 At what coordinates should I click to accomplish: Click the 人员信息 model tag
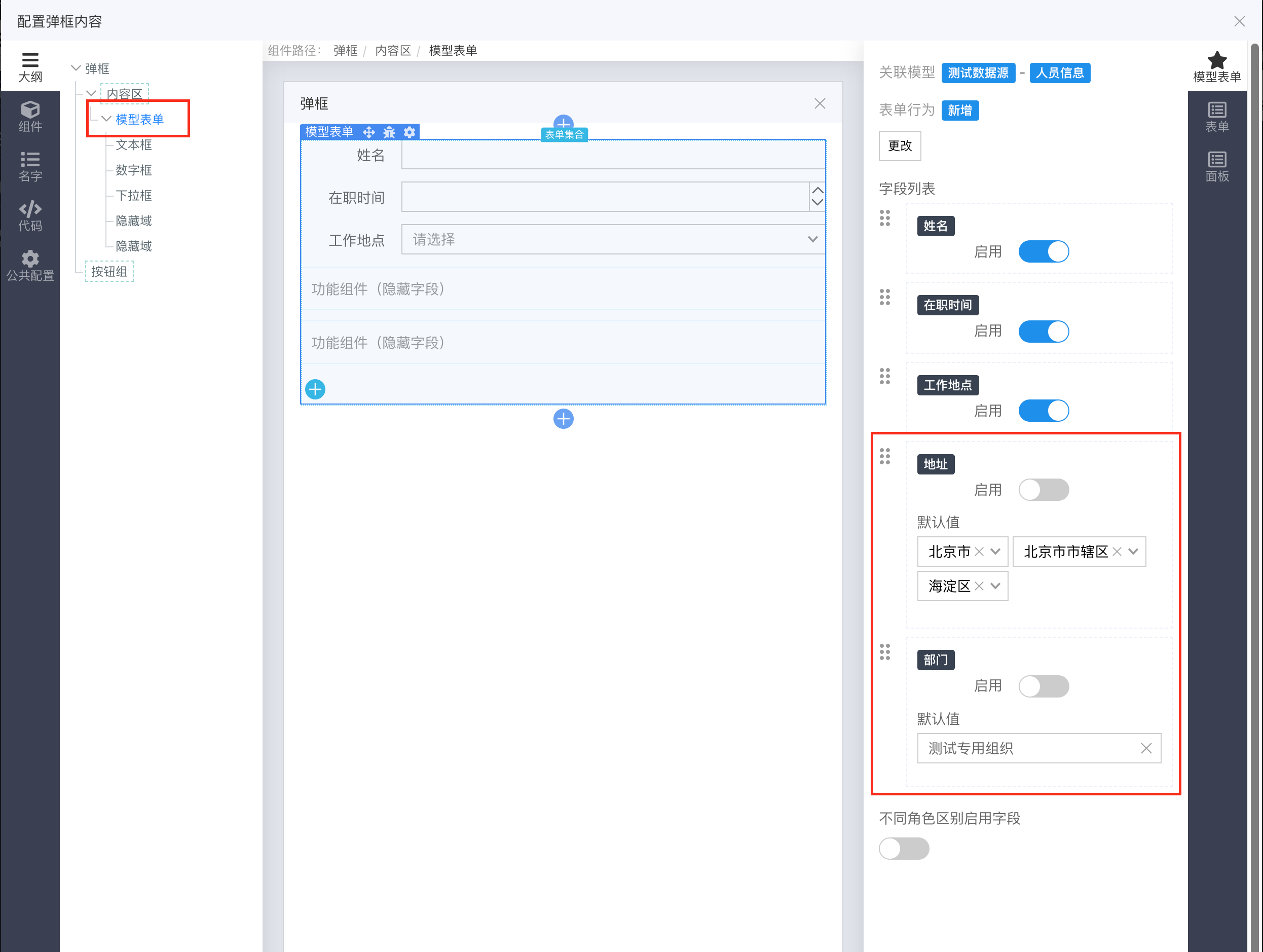[x=1060, y=73]
